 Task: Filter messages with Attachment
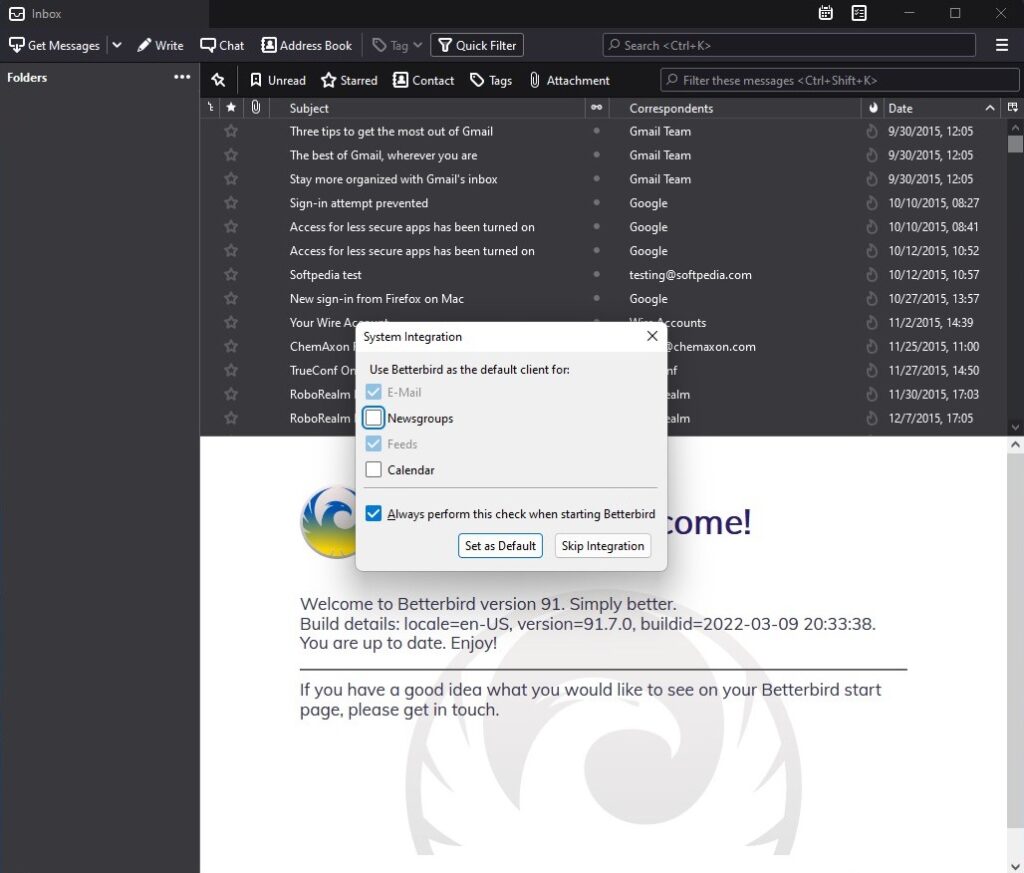click(568, 80)
